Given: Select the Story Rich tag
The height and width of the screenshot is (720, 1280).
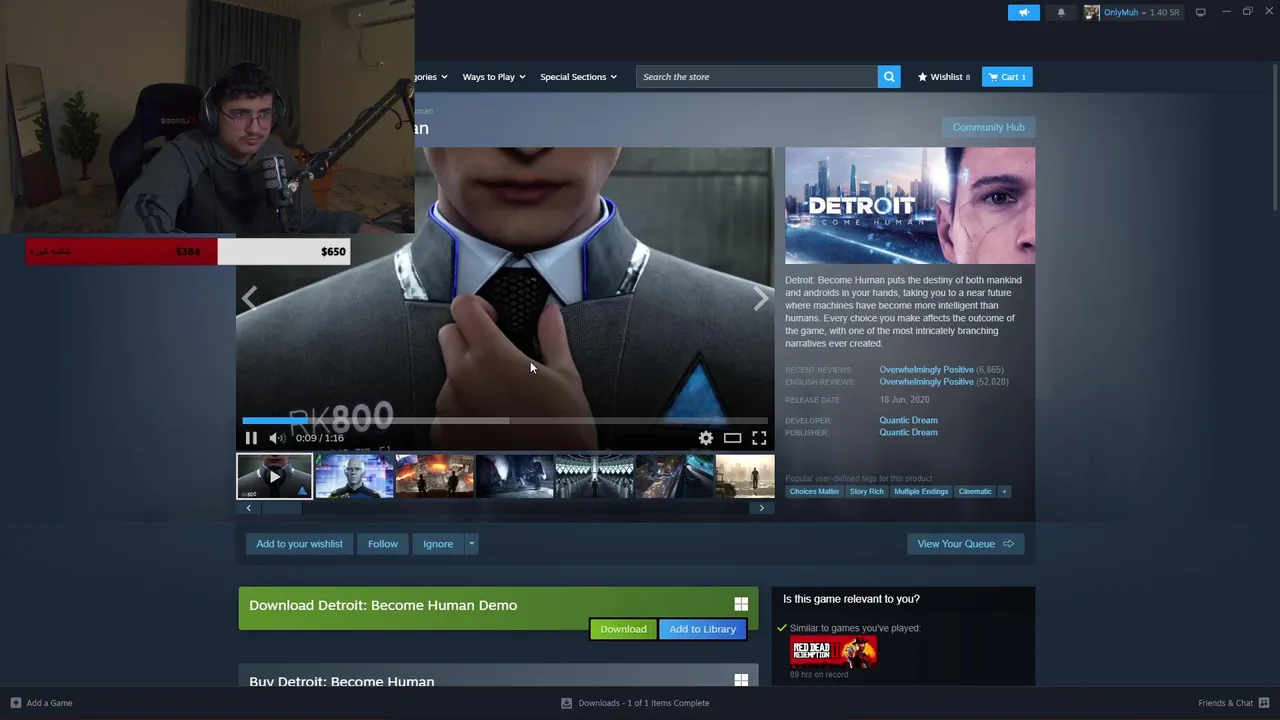Looking at the screenshot, I should 867,492.
